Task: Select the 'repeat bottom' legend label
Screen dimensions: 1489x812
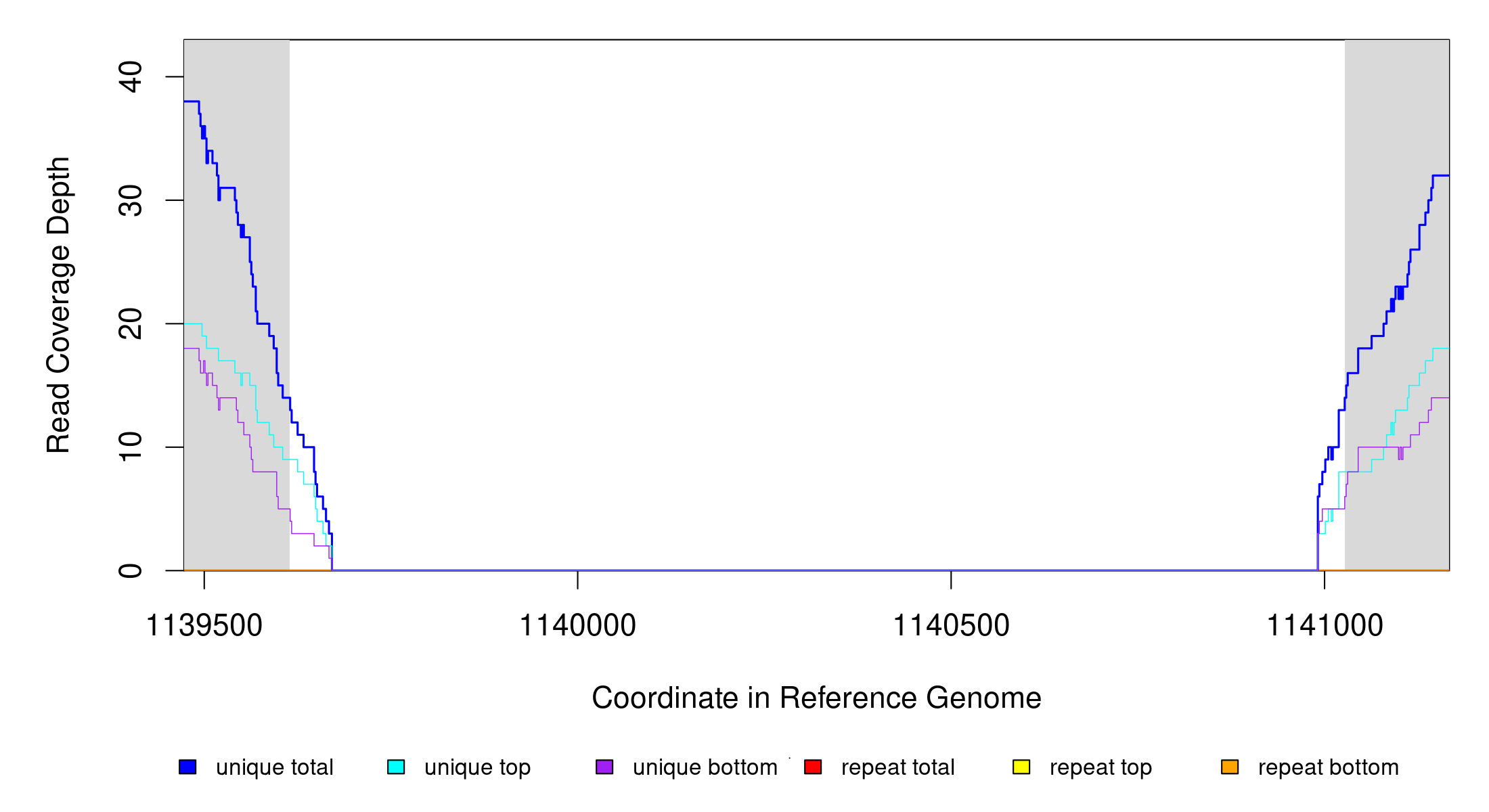Action: (x=1328, y=767)
